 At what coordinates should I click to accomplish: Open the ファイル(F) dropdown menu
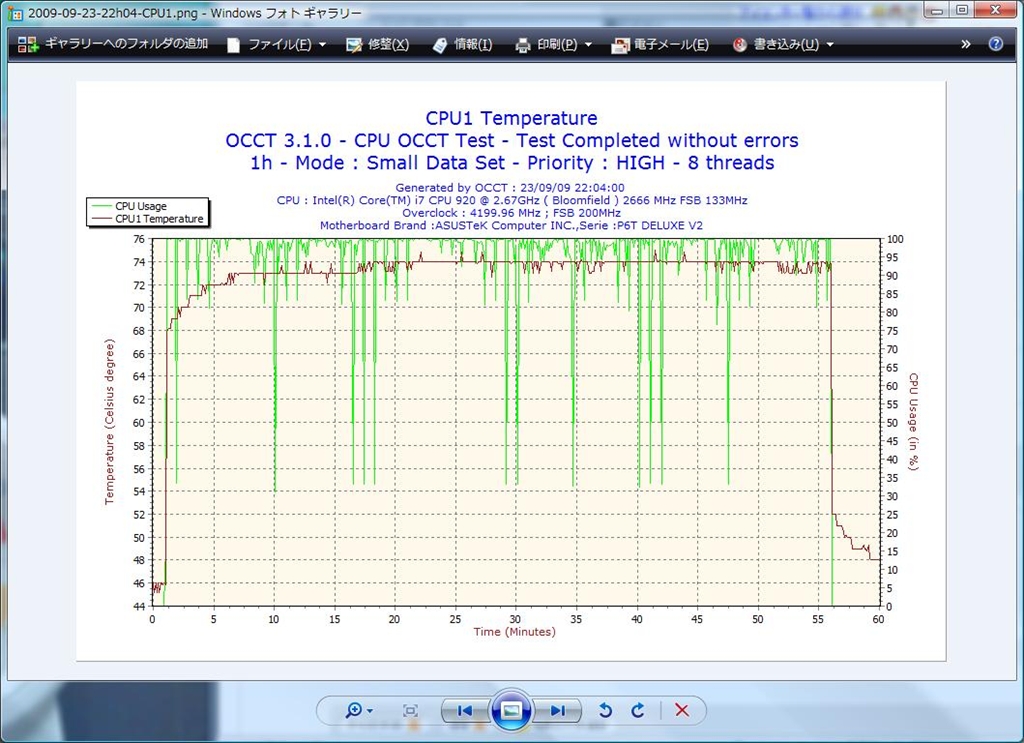point(277,44)
